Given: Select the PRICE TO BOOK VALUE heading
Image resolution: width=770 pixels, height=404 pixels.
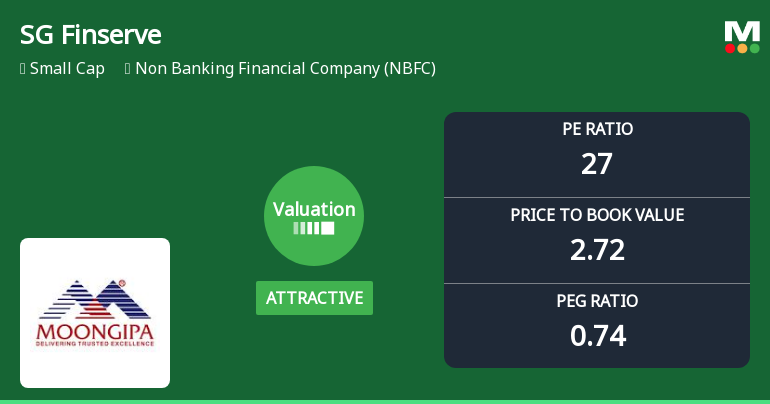Looking at the screenshot, I should click(597, 215).
